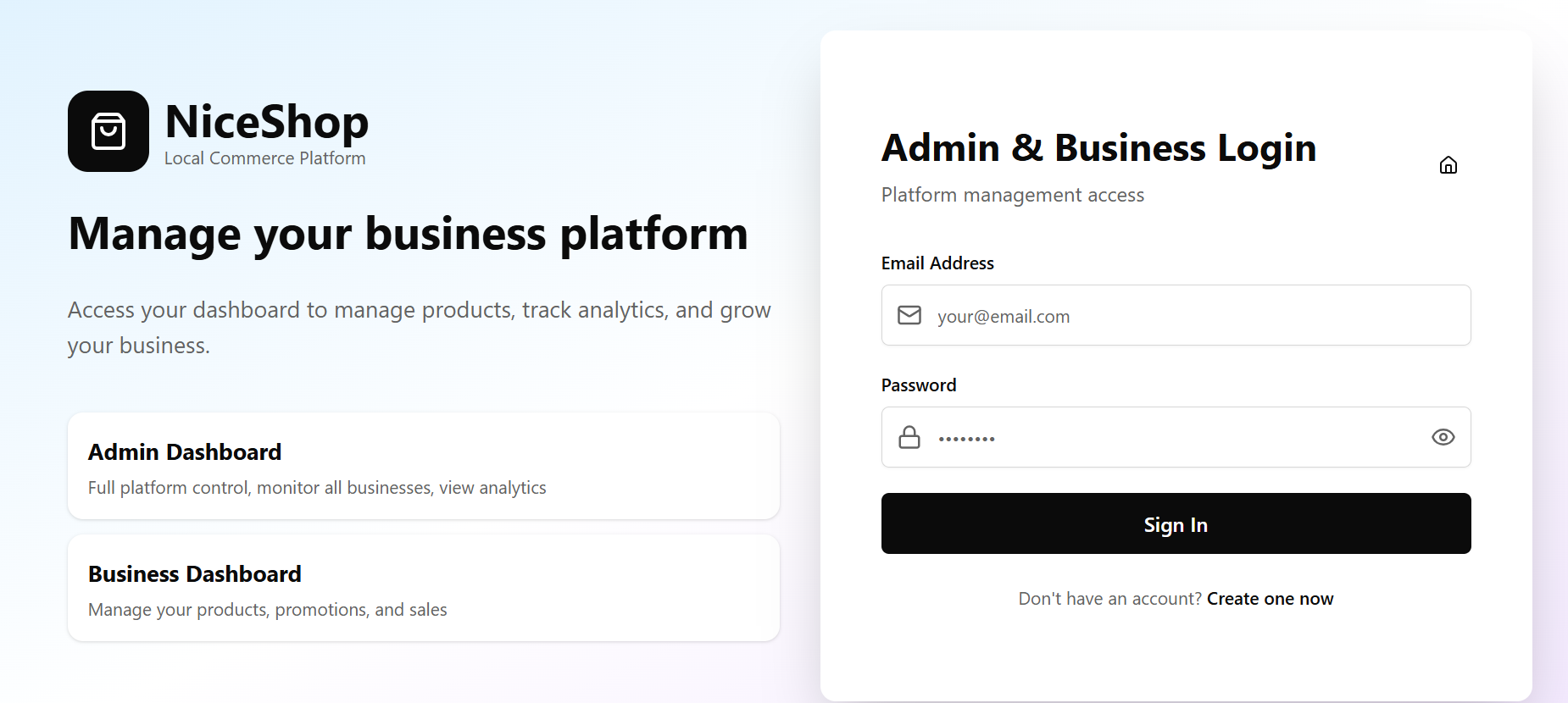Click the Admin & Business Login heading
Image resolution: width=1568 pixels, height=703 pixels.
1098,148
